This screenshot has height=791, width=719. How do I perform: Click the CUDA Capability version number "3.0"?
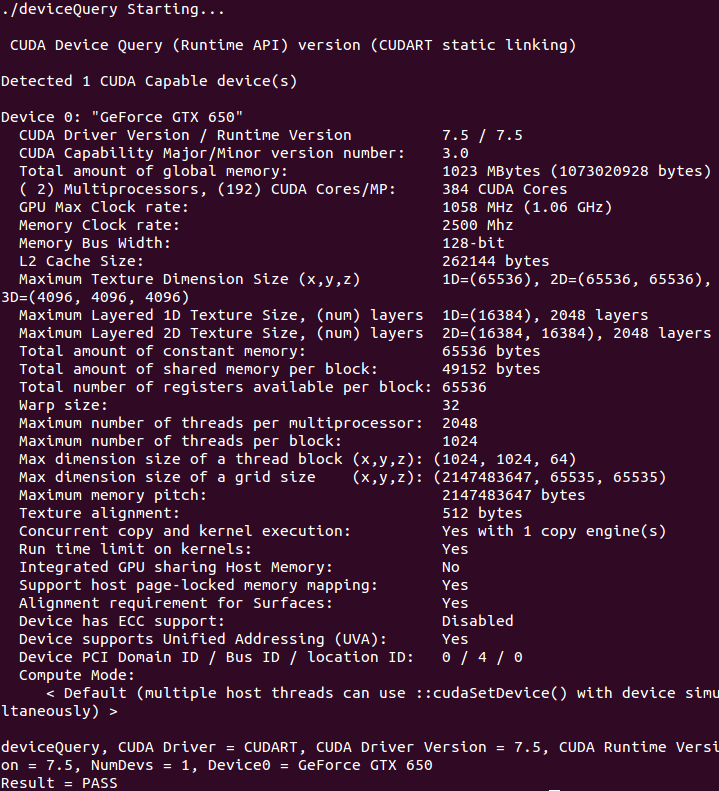[455, 153]
